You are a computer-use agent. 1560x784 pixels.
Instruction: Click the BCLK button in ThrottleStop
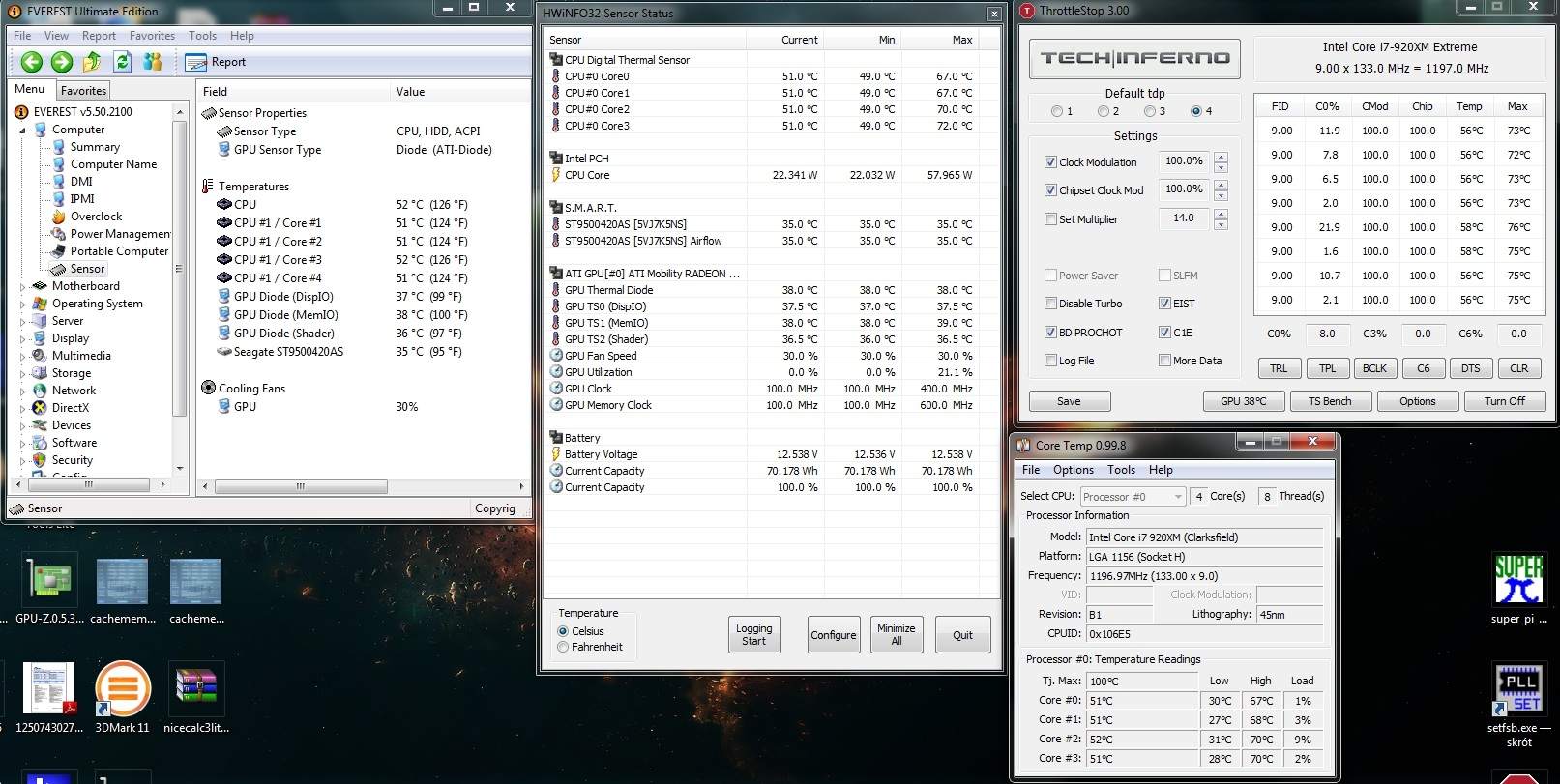click(x=1374, y=368)
